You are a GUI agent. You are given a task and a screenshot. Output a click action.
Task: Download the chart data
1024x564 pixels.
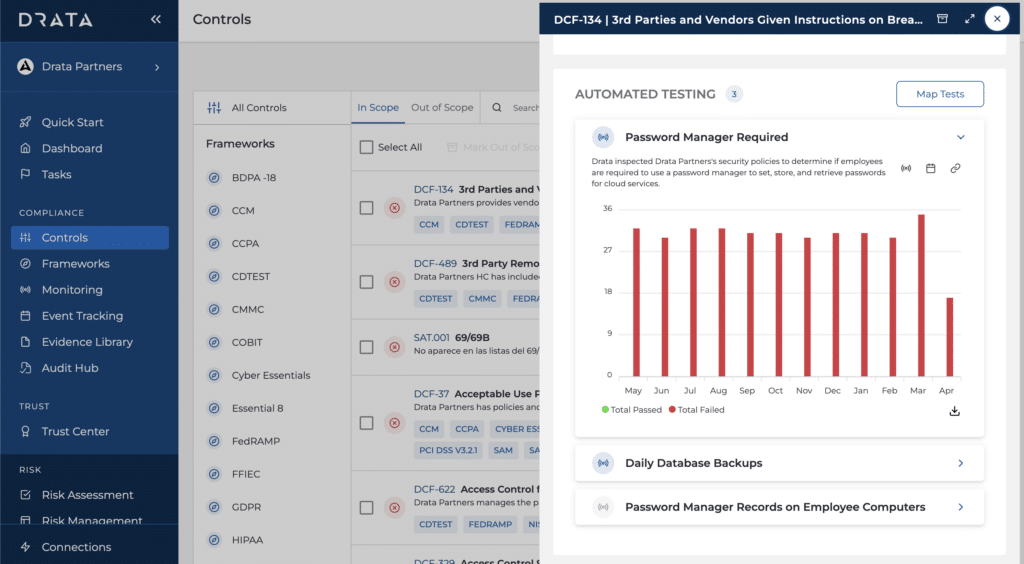955,411
